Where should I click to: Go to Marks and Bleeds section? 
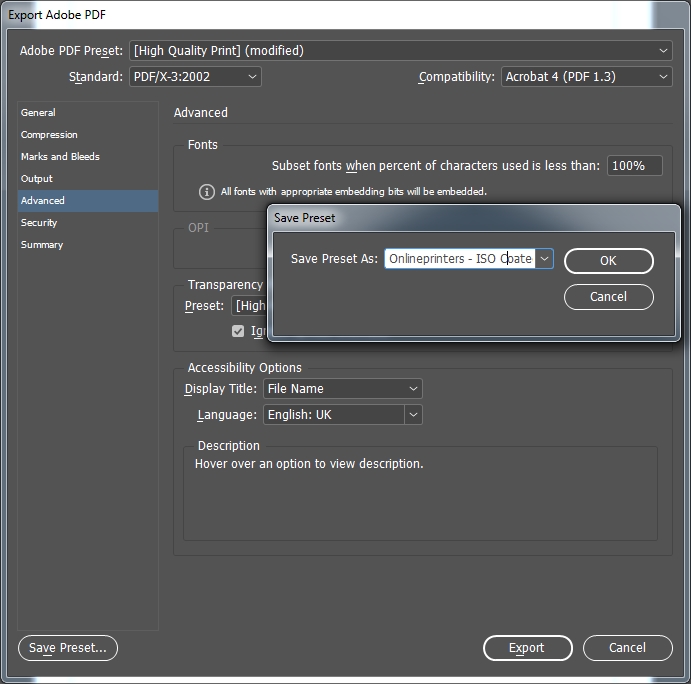point(60,157)
